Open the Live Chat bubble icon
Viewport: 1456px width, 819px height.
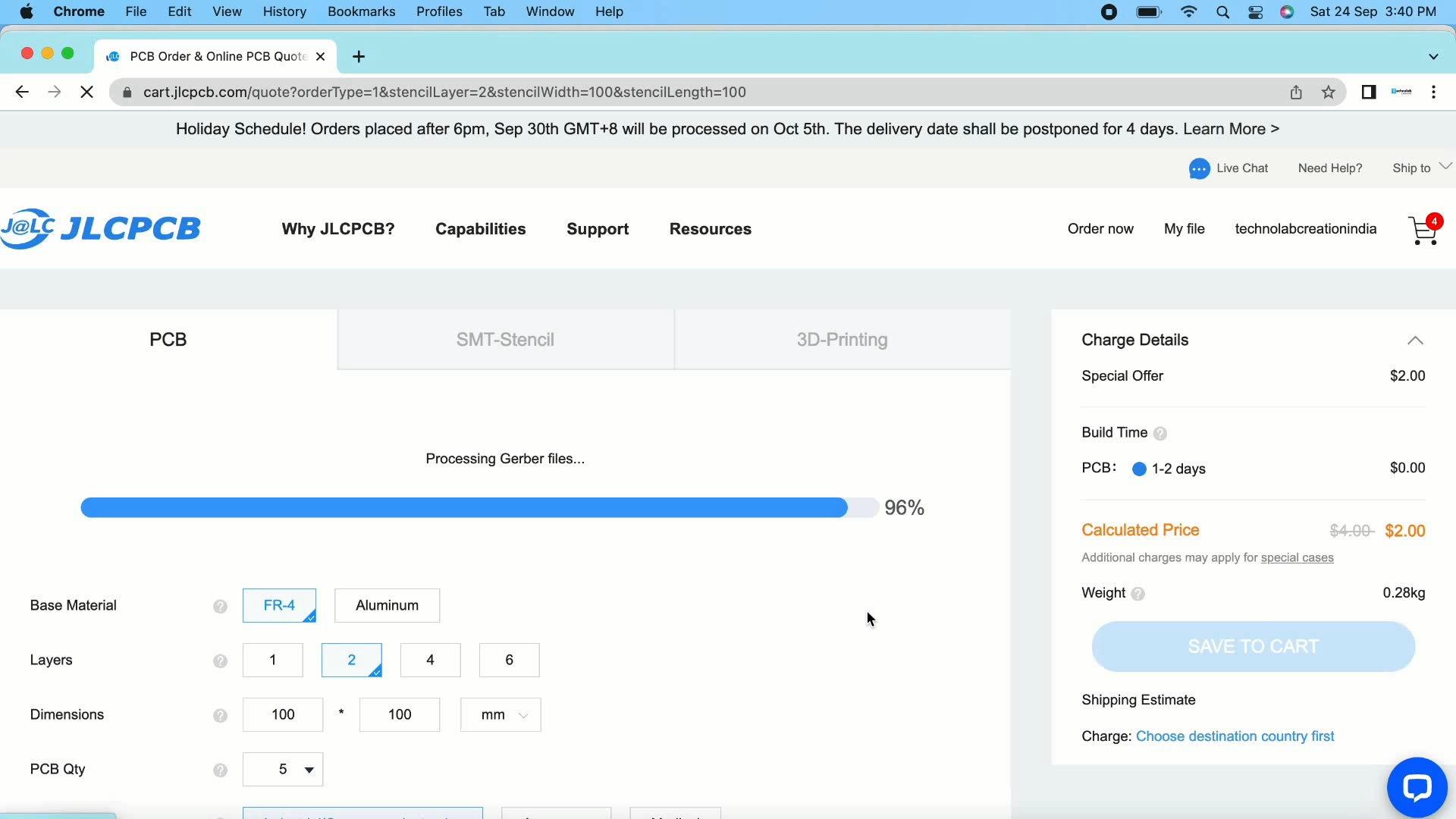pos(1199,168)
